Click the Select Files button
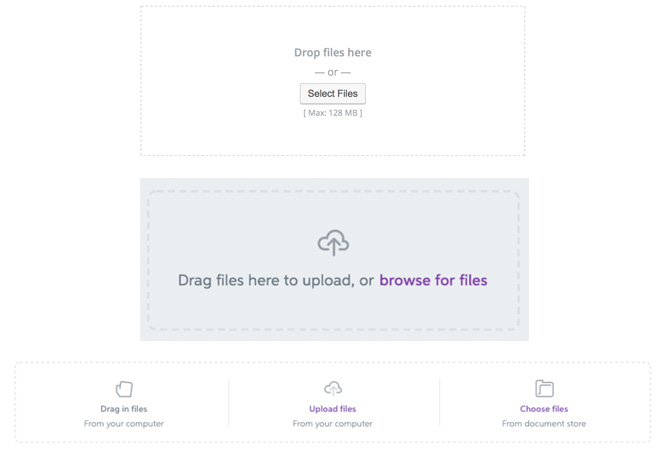 (332, 94)
